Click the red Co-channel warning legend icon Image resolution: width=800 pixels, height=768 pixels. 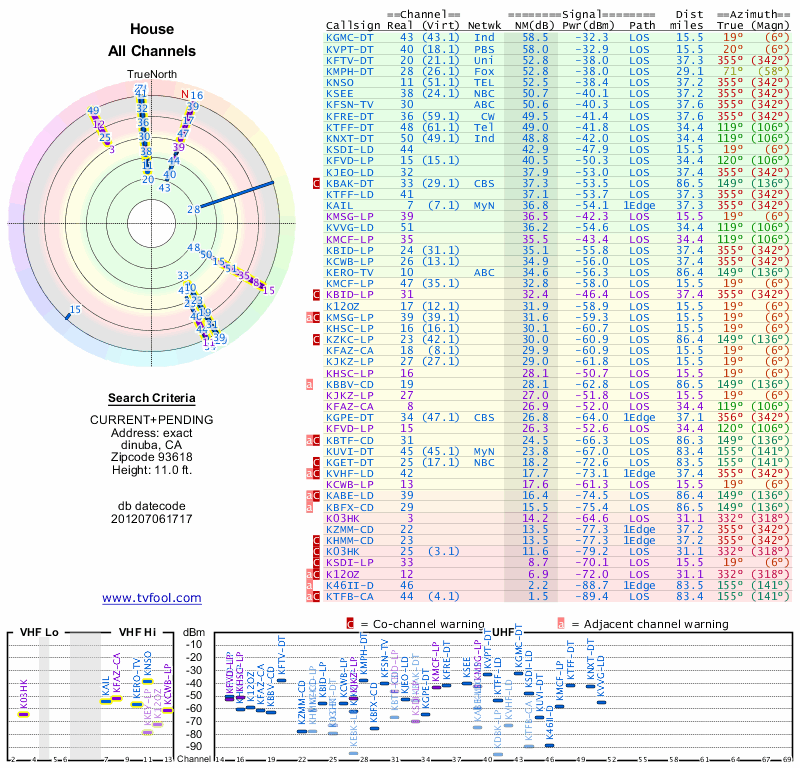[x=350, y=624]
